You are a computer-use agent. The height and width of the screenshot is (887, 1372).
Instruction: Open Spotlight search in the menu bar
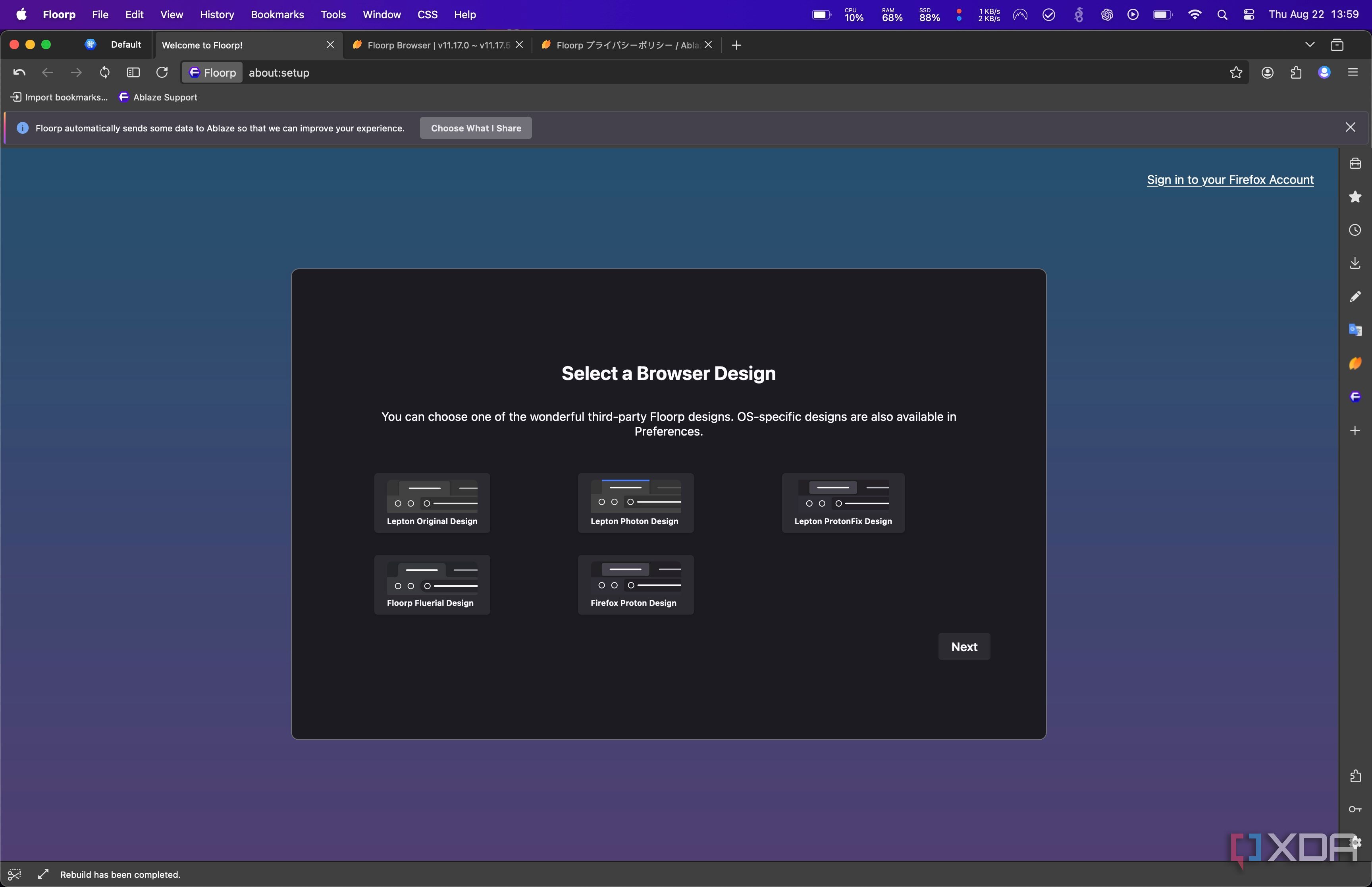pyautogui.click(x=1222, y=15)
